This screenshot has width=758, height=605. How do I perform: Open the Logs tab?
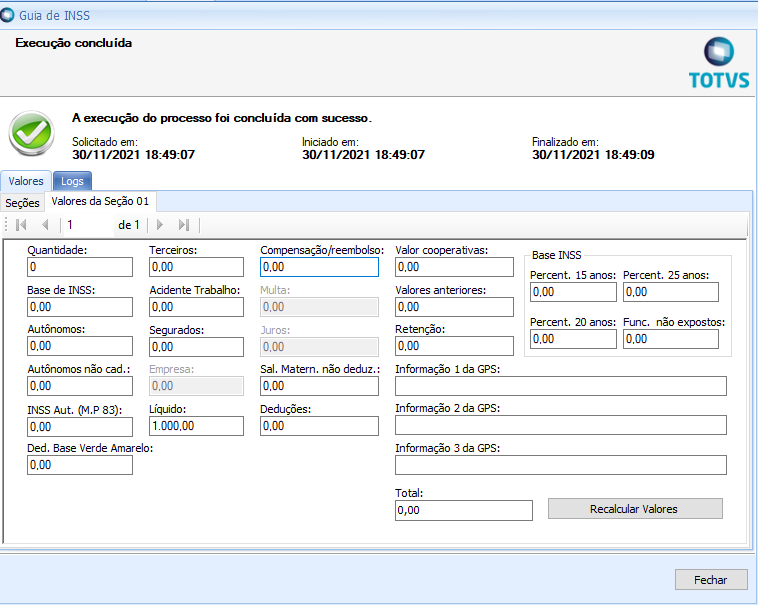72,181
